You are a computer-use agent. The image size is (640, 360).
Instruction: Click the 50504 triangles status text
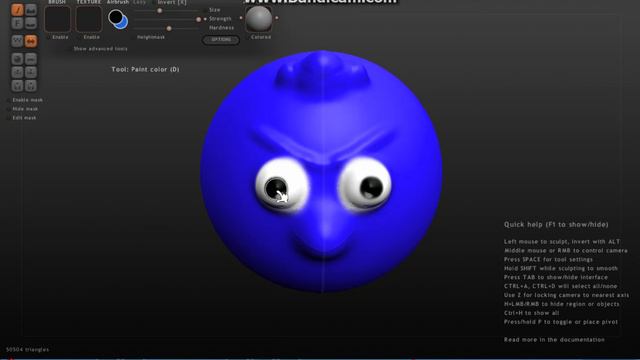point(27,349)
